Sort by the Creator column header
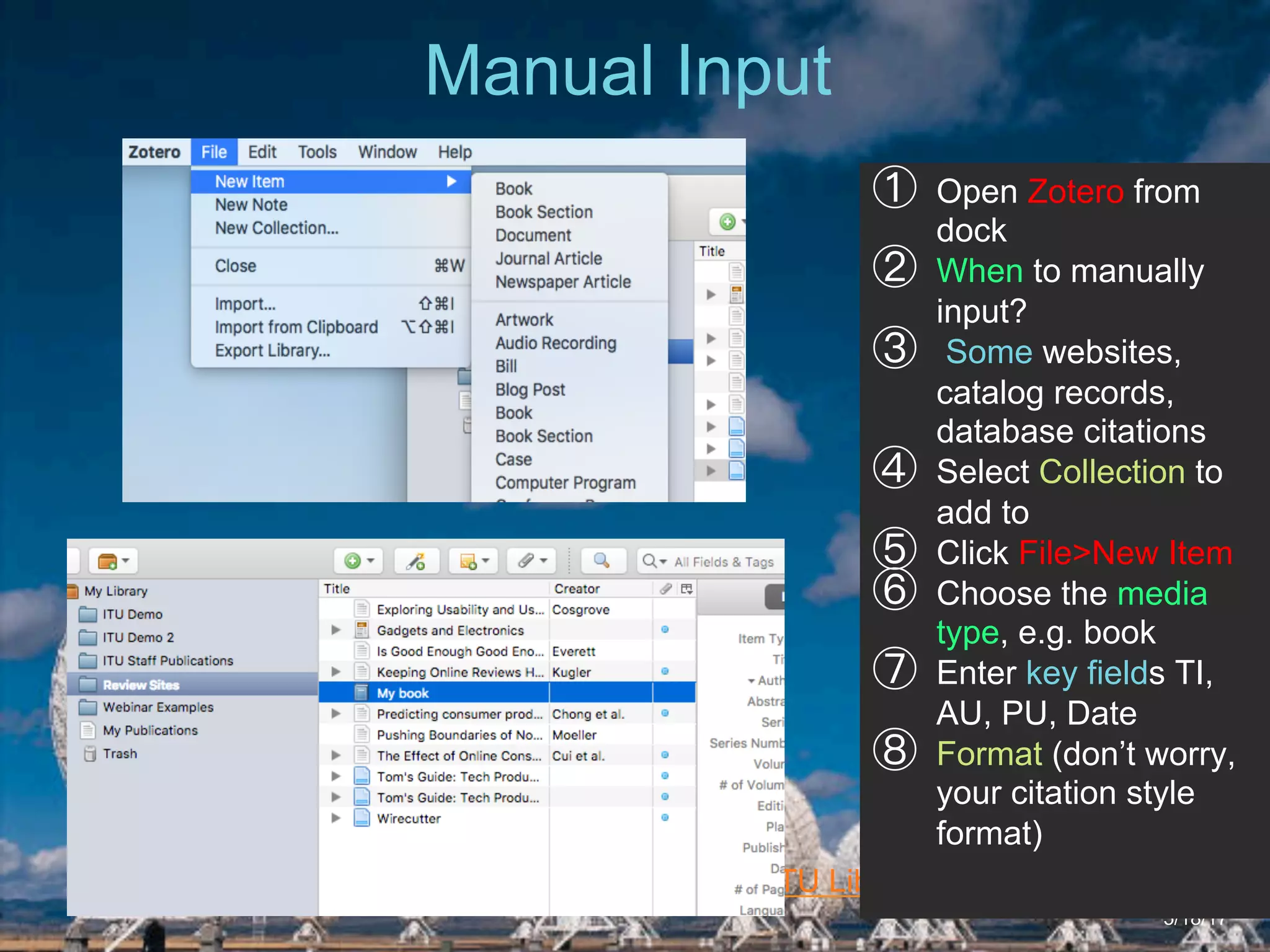This screenshot has height=952, width=1270. point(601,589)
